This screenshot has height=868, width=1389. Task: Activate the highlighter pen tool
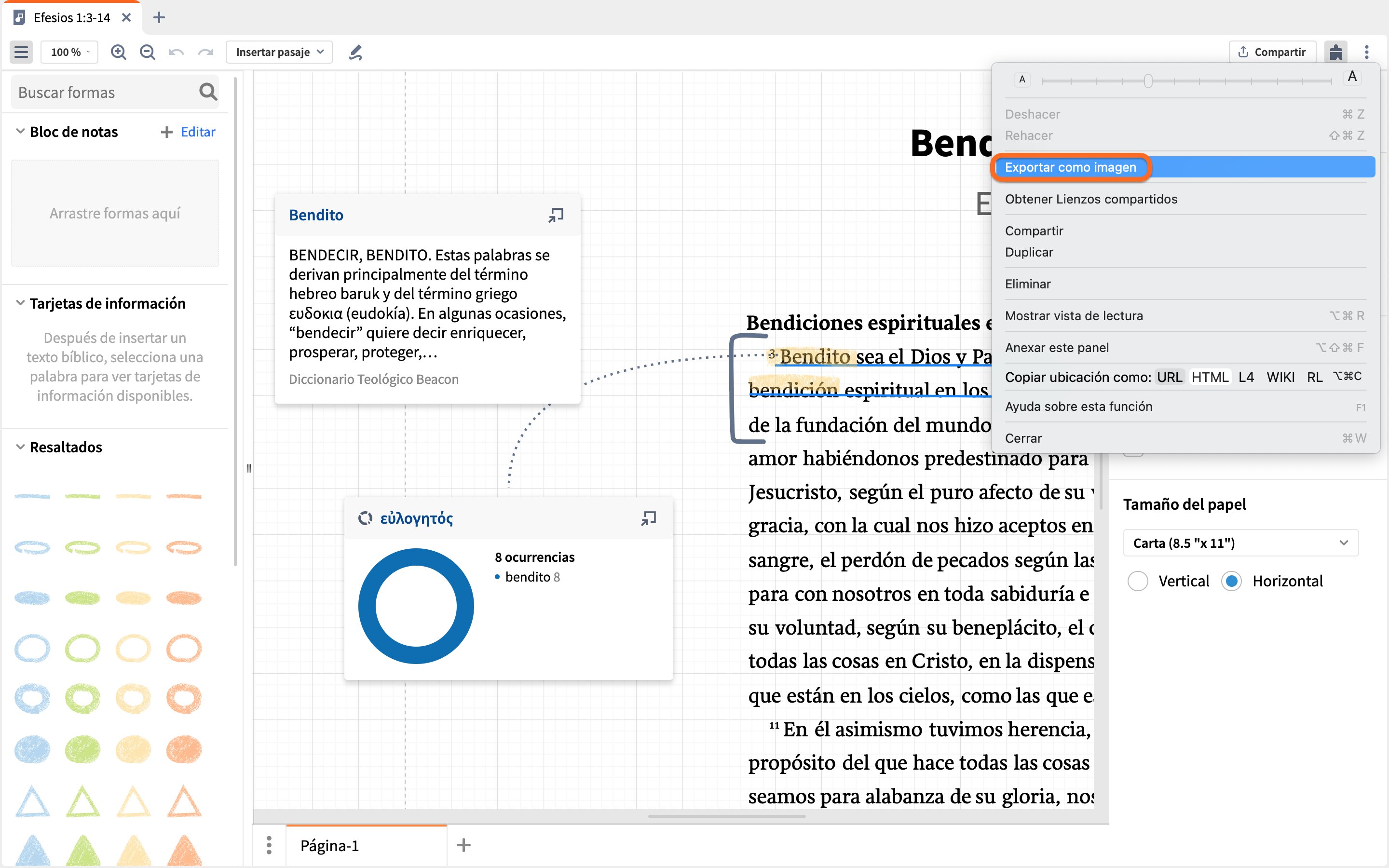click(356, 52)
